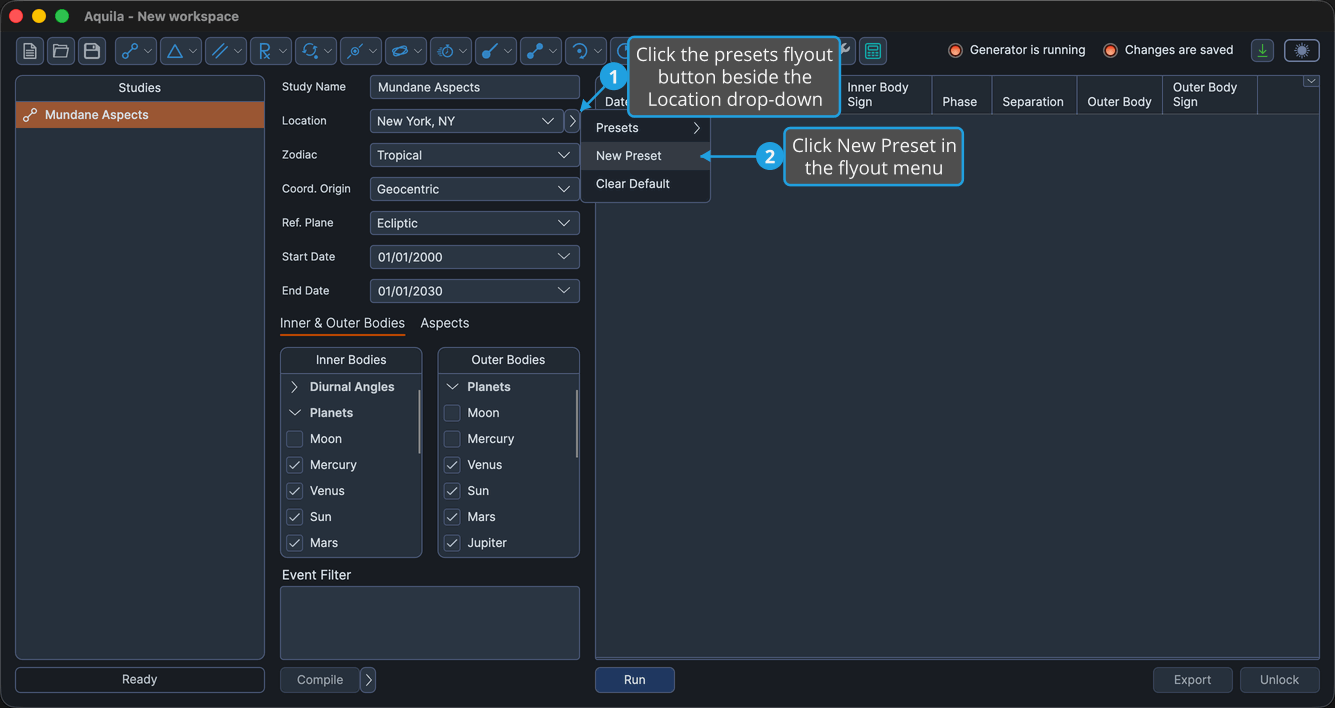Open the Coord. Origin Geocentric drop-down
Image resolution: width=1335 pixels, height=708 pixels.
[x=474, y=189]
